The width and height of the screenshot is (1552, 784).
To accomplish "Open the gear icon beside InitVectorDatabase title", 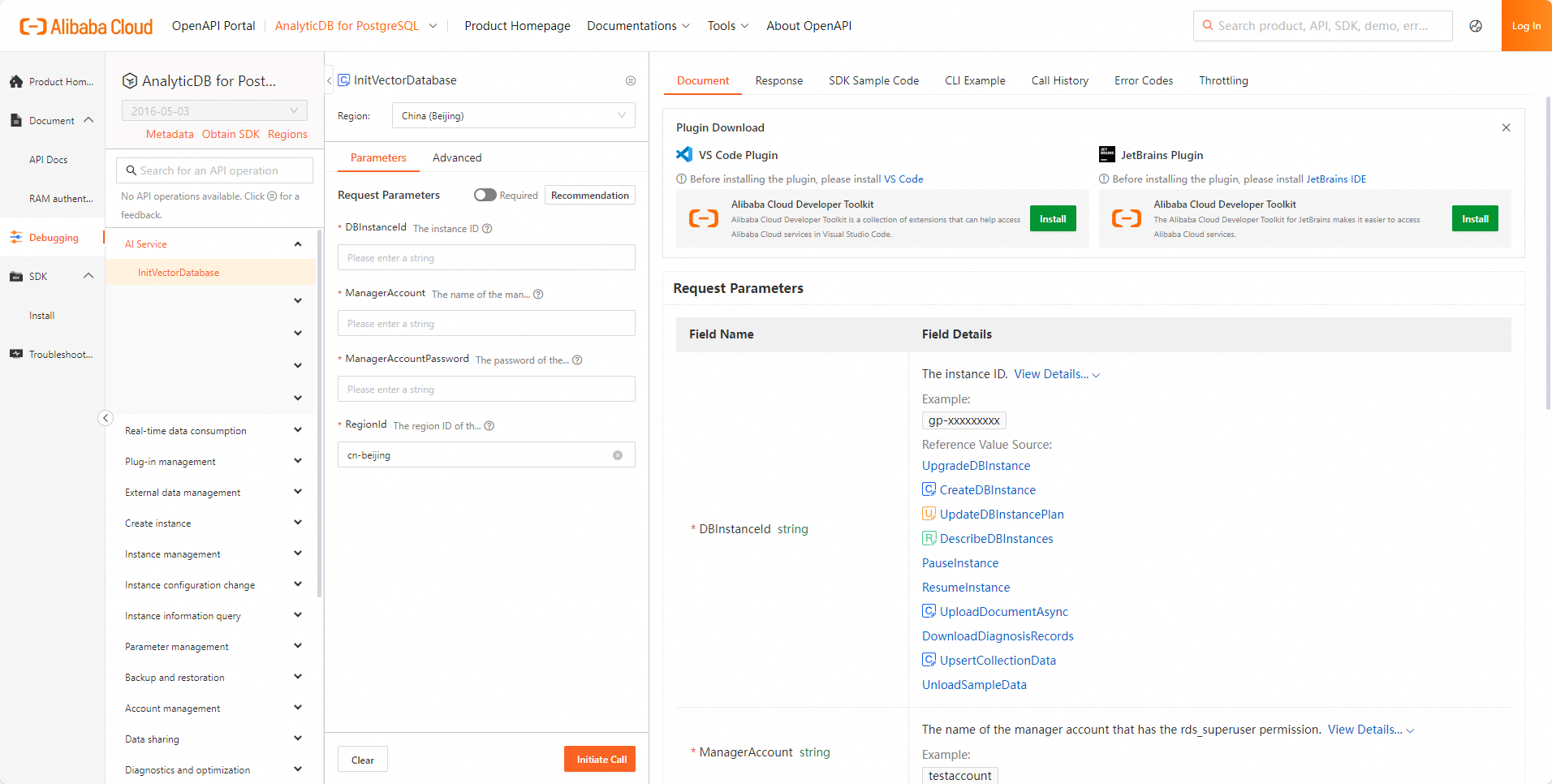I will point(631,80).
